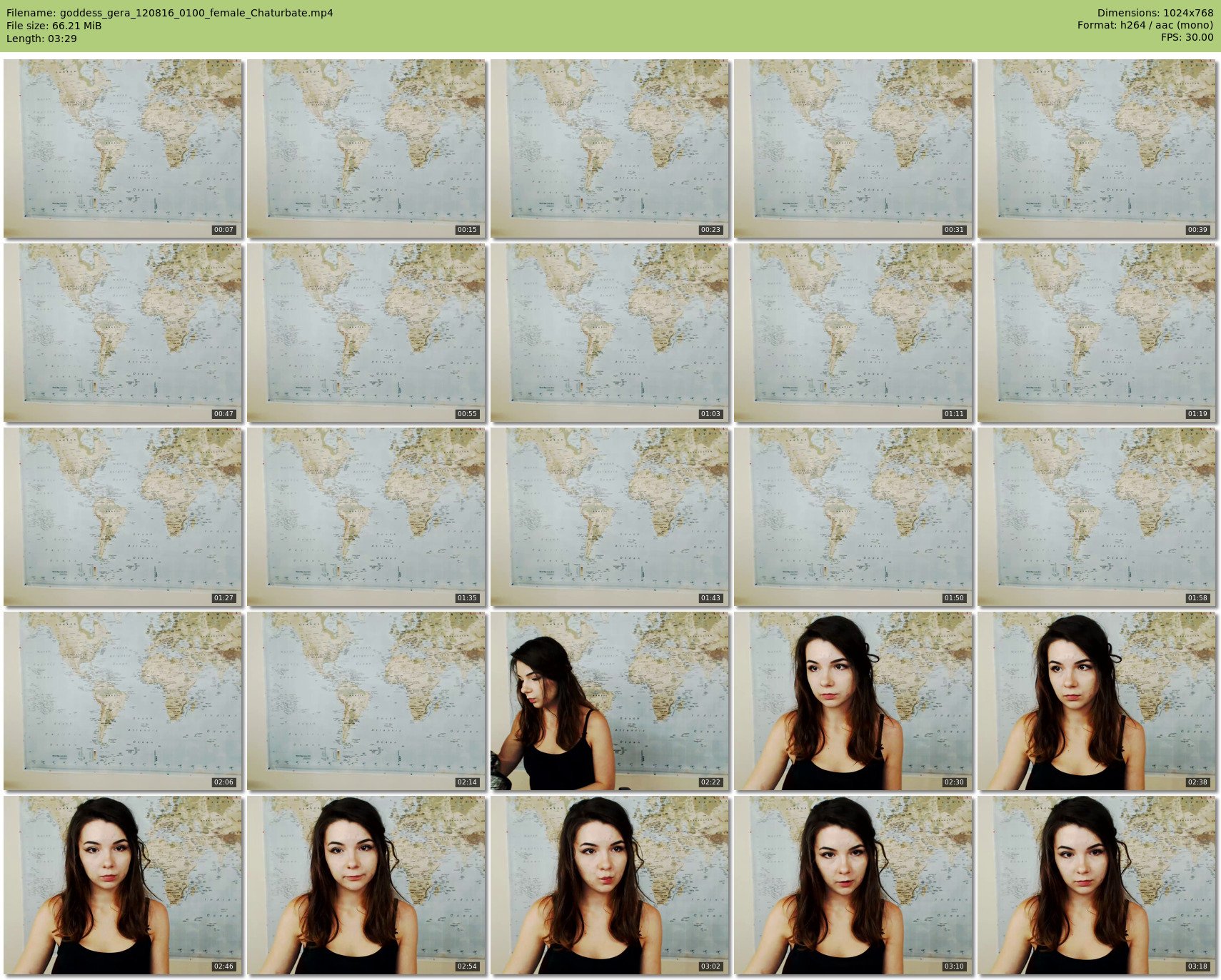Open the 02:22 frame with woman looking down
The height and width of the screenshot is (980, 1221).
coord(610,700)
